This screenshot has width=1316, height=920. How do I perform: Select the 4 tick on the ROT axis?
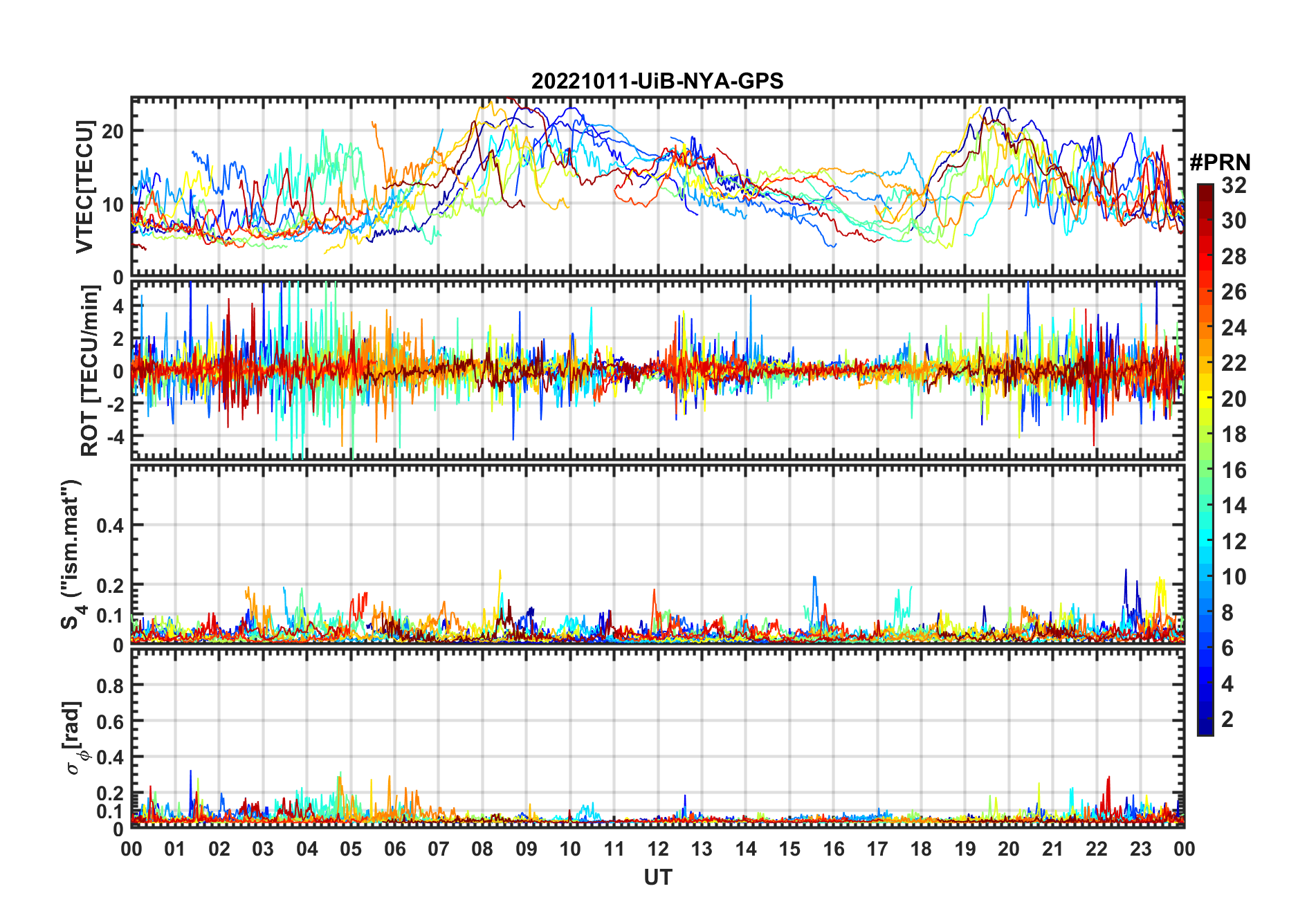(118, 306)
